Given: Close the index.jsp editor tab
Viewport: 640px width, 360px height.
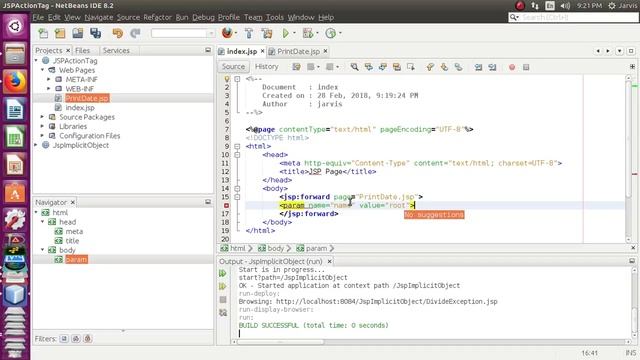Looking at the screenshot, I should tap(262, 51).
